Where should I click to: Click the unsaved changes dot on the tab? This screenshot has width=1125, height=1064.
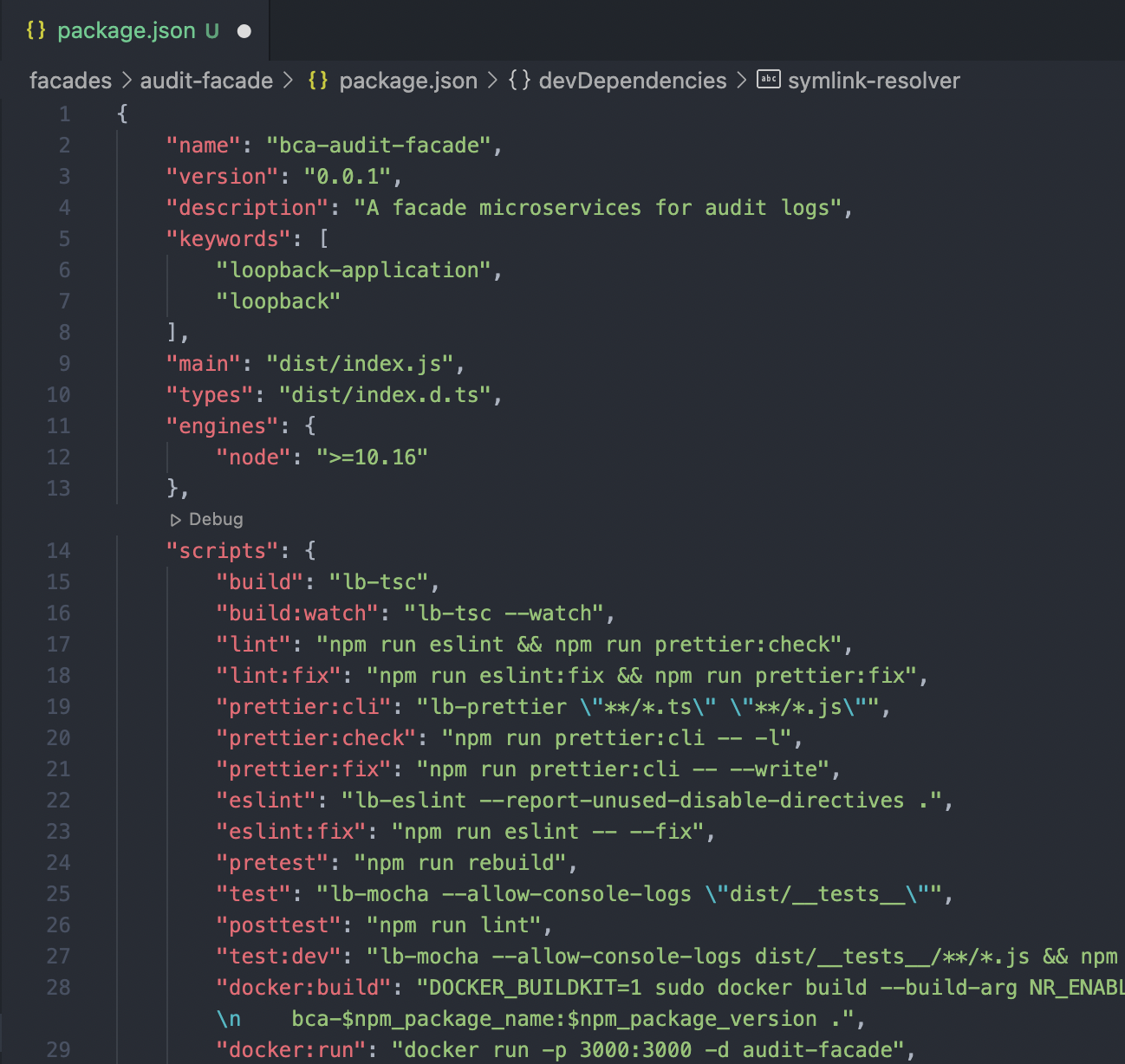[x=243, y=30]
